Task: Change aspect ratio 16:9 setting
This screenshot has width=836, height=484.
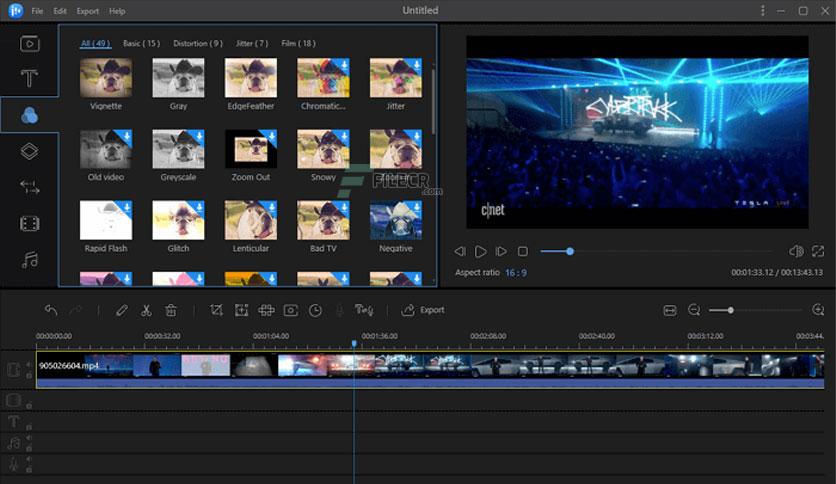Action: (x=516, y=273)
